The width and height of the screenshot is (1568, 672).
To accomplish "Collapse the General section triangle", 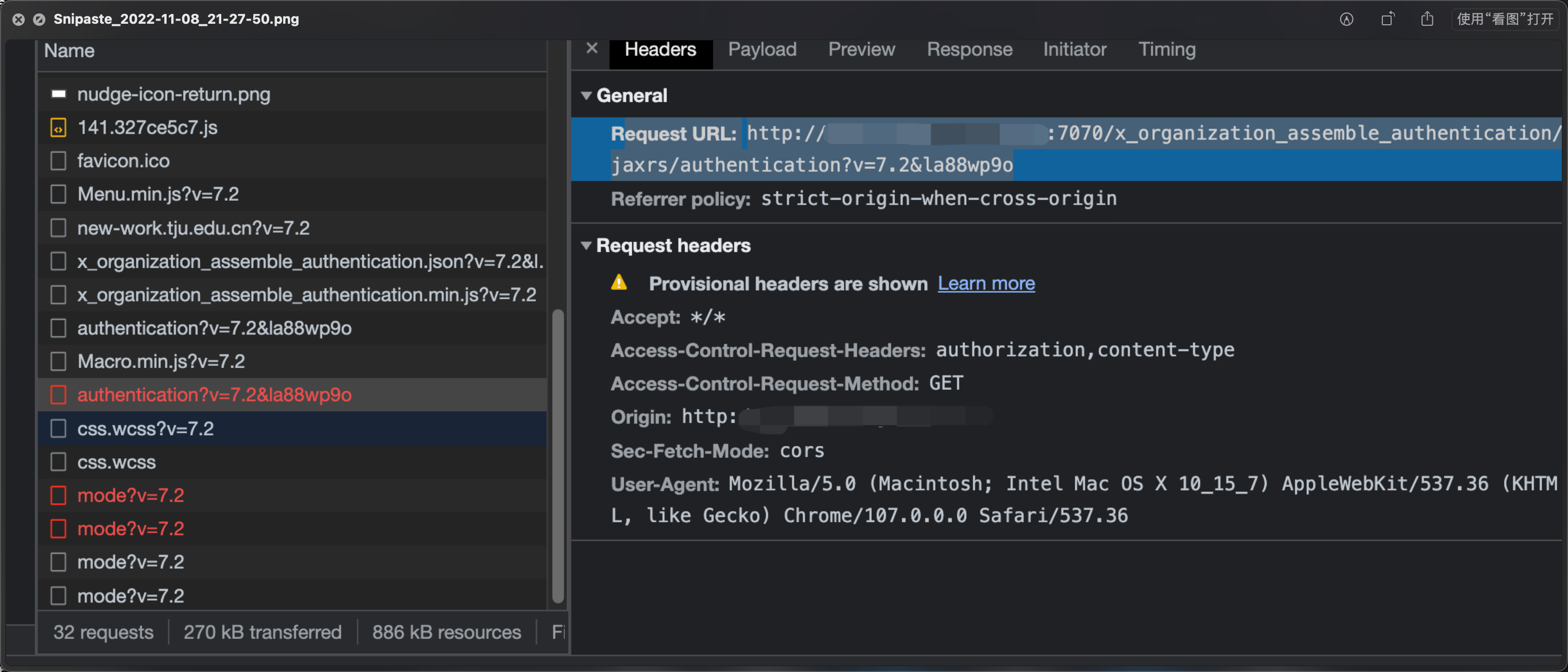I will tap(586, 95).
